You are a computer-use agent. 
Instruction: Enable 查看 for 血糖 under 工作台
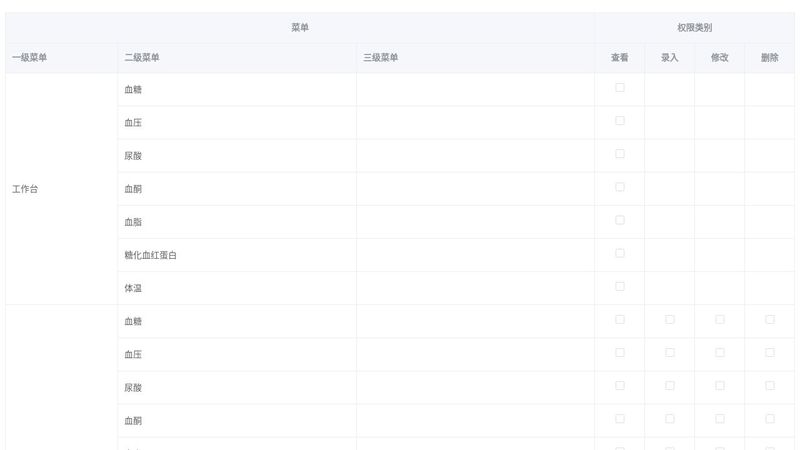[620, 88]
